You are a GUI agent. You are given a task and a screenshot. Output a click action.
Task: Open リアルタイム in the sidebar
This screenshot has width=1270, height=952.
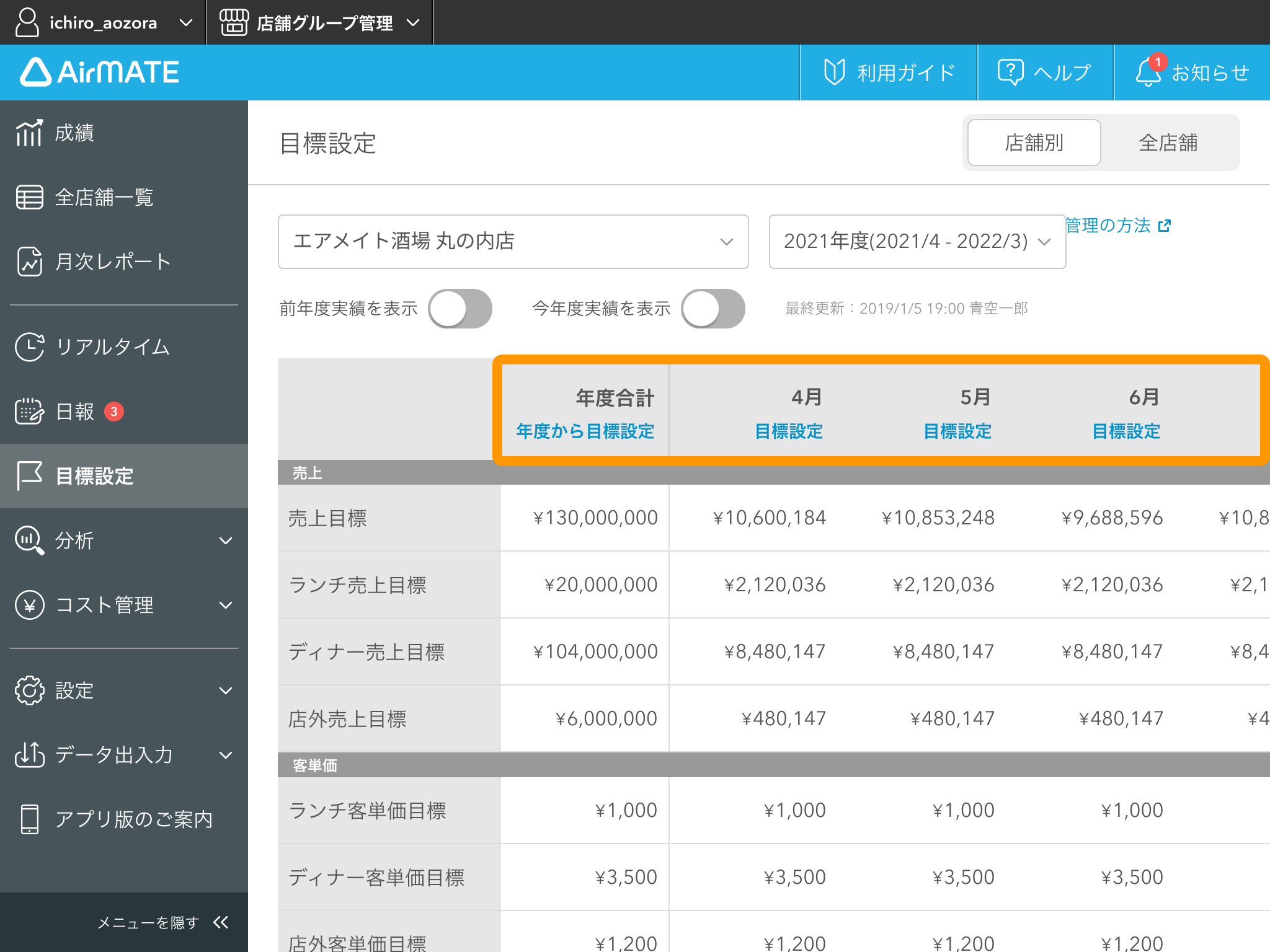pyautogui.click(x=124, y=347)
